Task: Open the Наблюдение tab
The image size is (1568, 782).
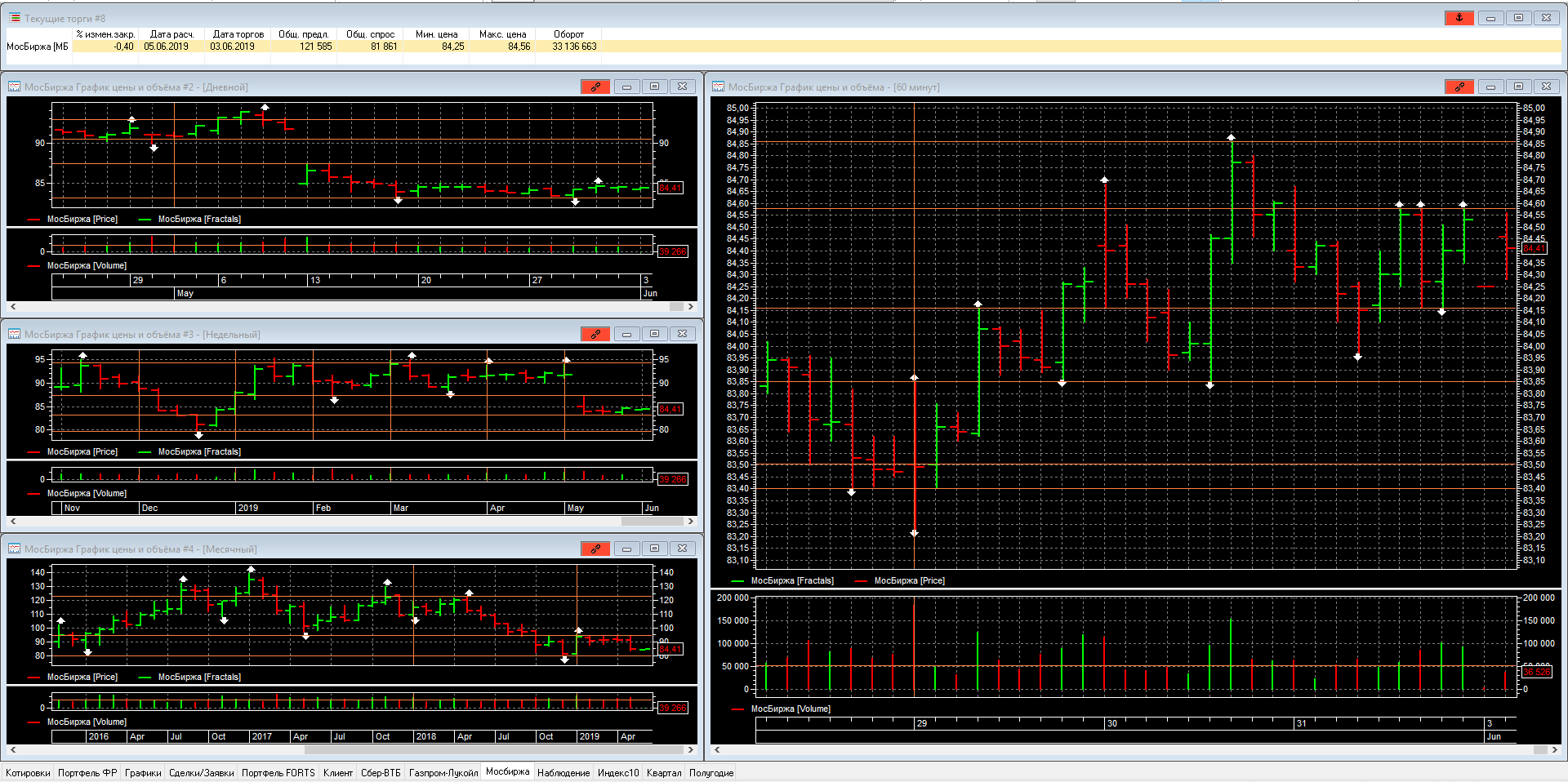Action: (563, 773)
